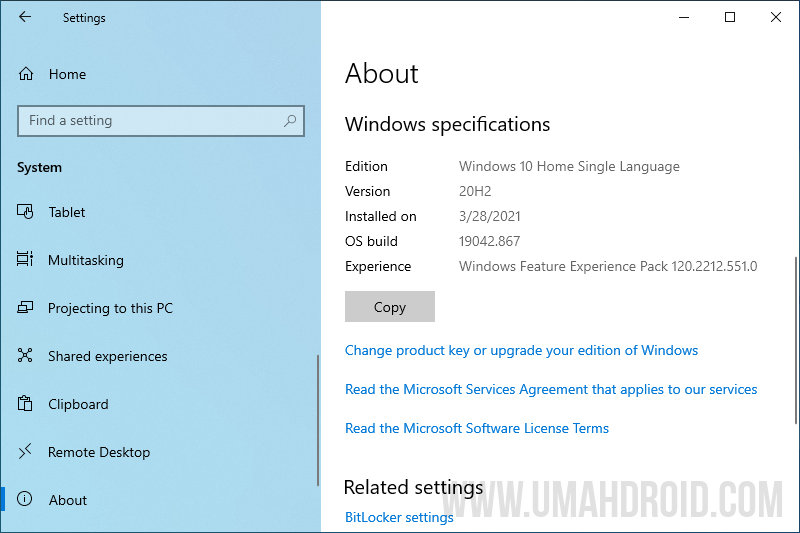The height and width of the screenshot is (533, 800).
Task: Select the Remote Desktop icon
Action: coord(25,451)
